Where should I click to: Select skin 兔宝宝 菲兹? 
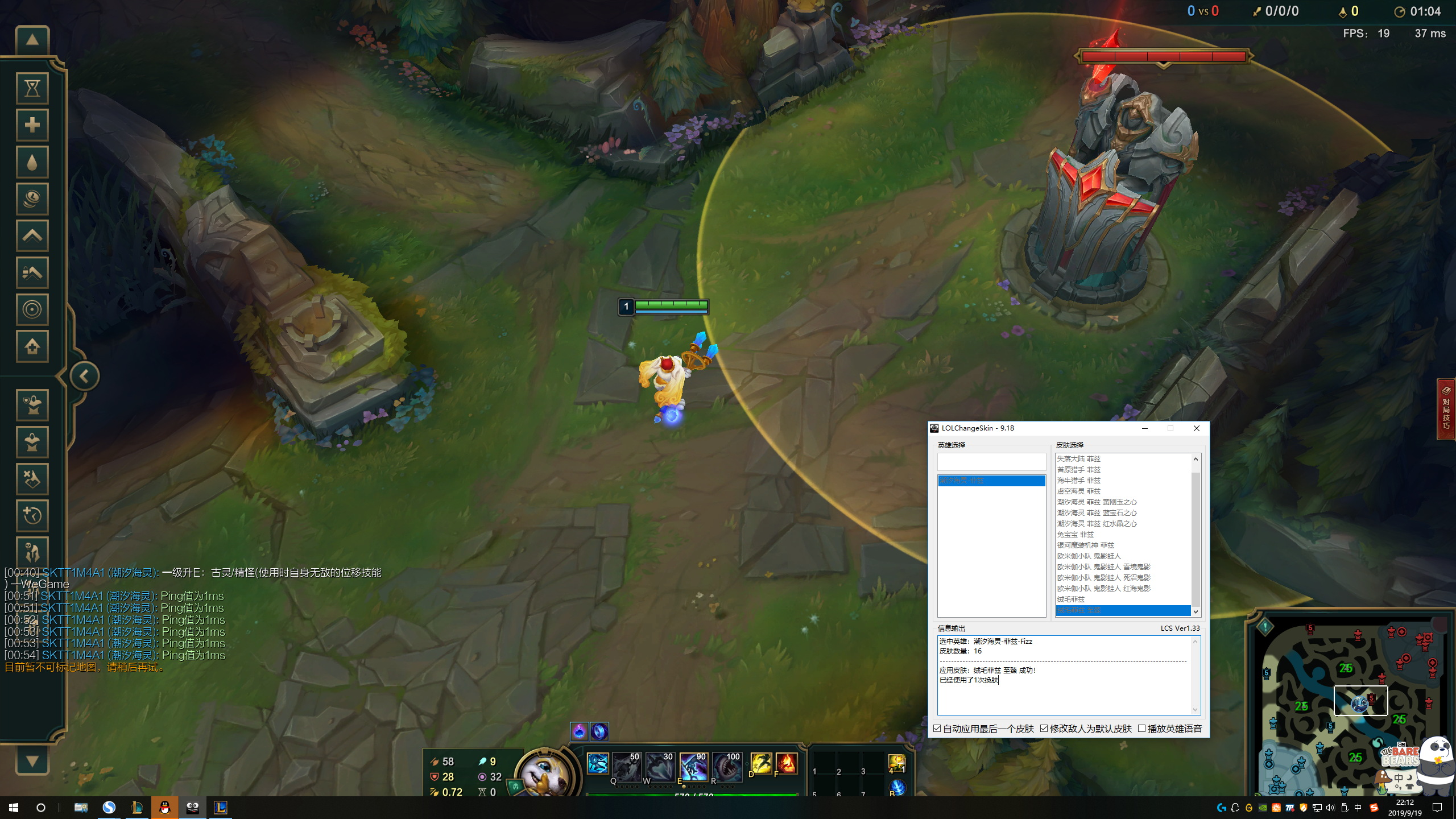click(x=1123, y=534)
